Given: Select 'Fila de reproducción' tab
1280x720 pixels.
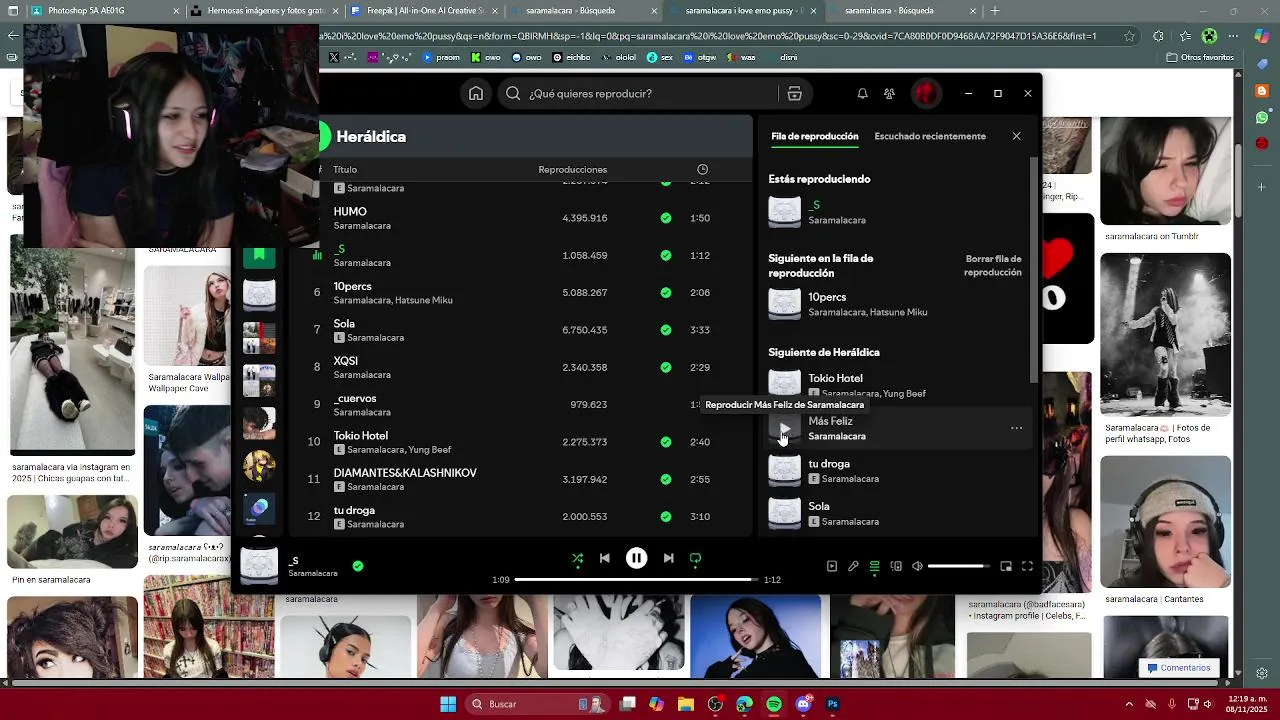Looking at the screenshot, I should click(x=815, y=136).
